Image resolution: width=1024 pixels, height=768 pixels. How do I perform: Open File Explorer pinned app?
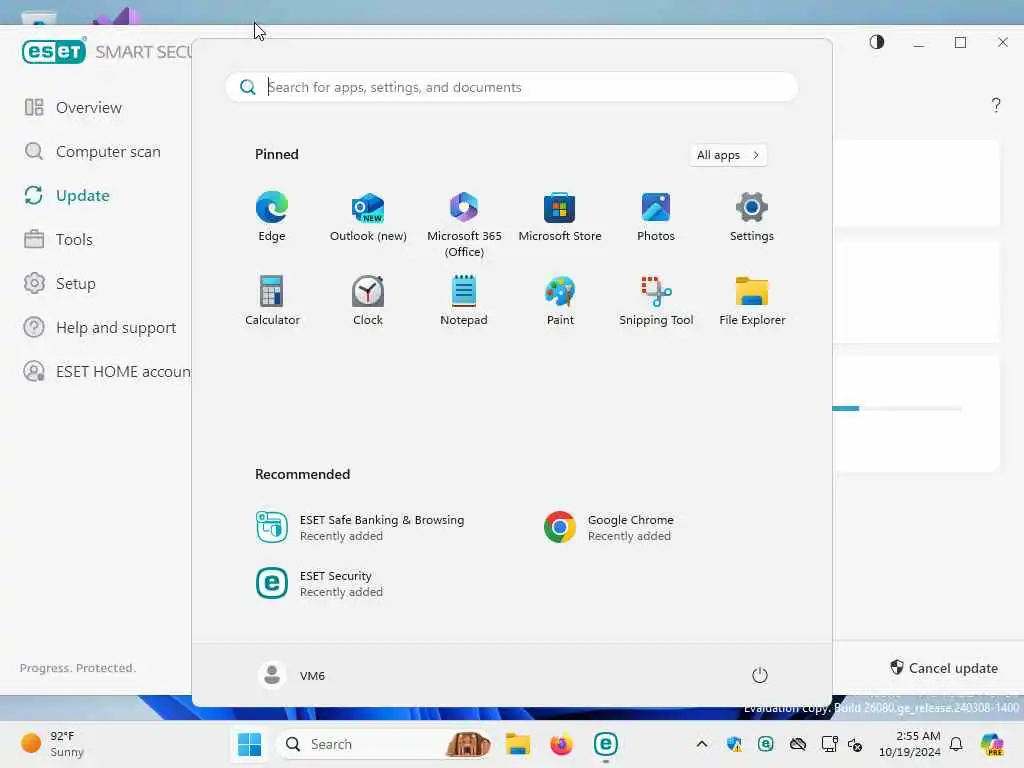(752, 301)
